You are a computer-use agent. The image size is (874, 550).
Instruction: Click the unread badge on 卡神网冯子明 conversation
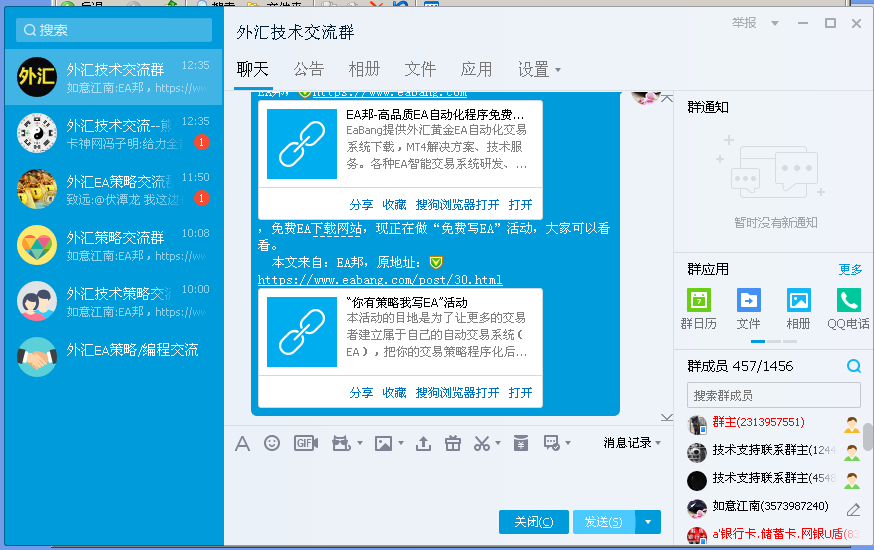pos(202,142)
